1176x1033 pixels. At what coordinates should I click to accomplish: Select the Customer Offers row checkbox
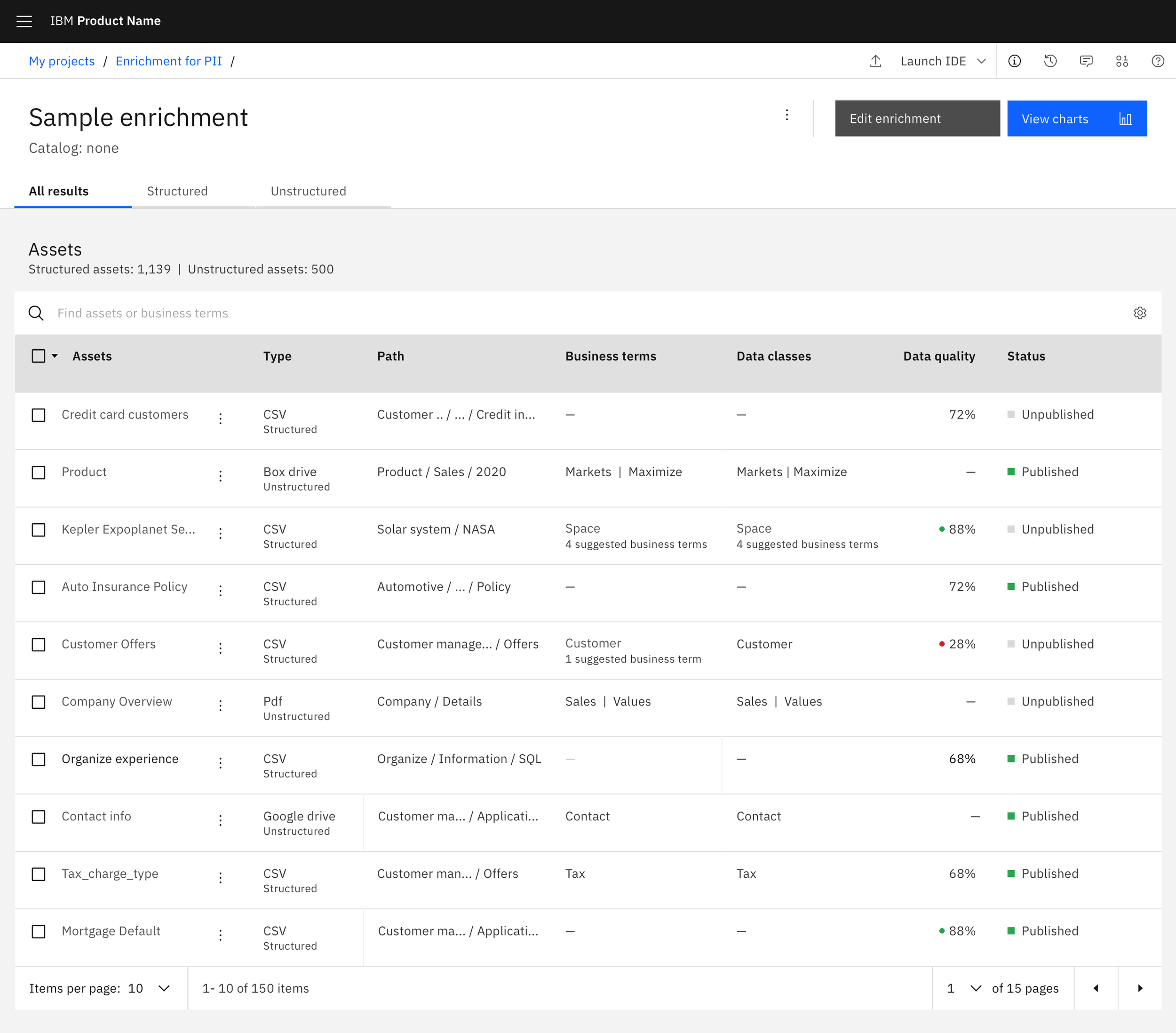pos(39,645)
